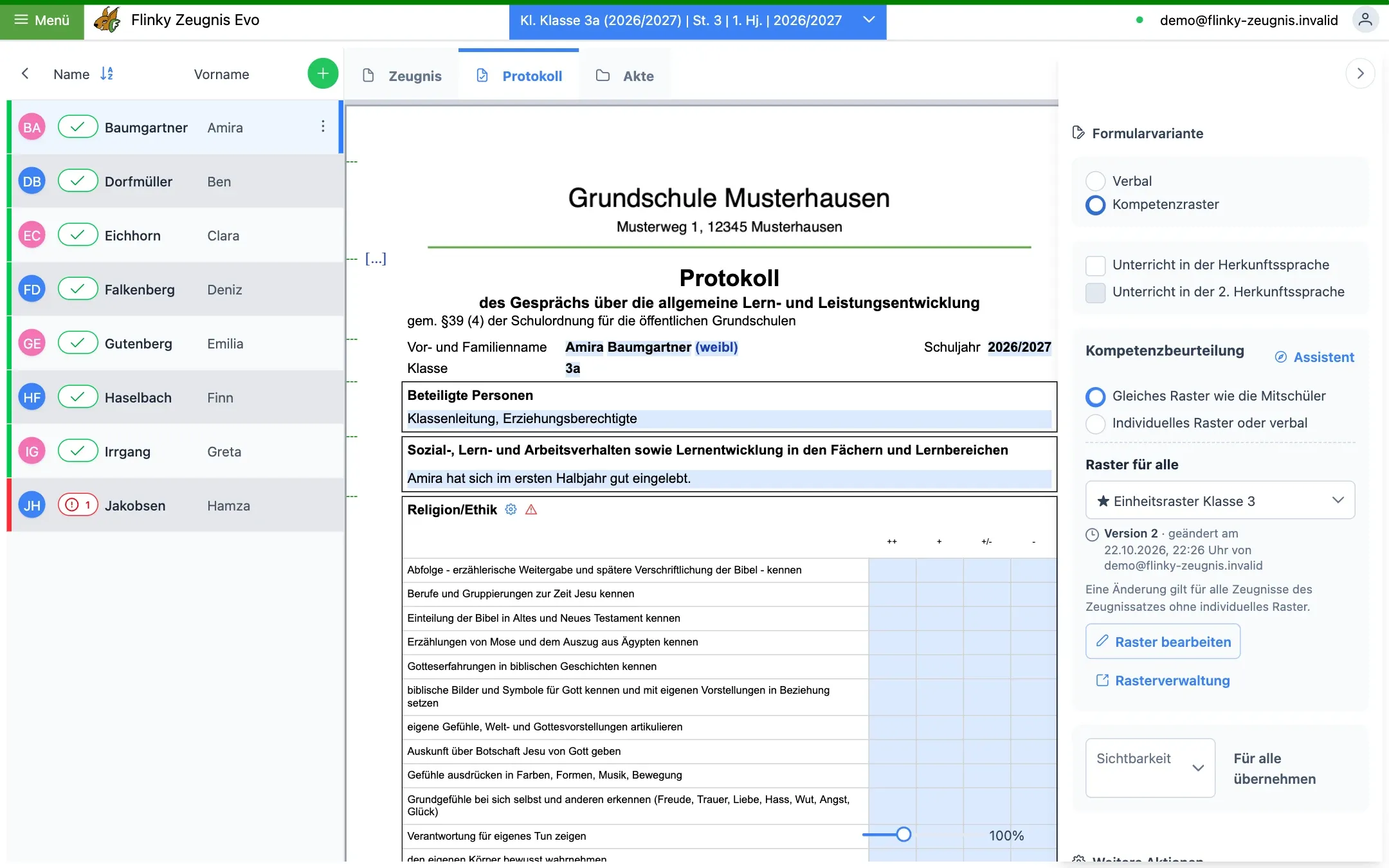Open the Sichtbarkeit dropdown
Screen dimensions: 1389x868
1150,768
